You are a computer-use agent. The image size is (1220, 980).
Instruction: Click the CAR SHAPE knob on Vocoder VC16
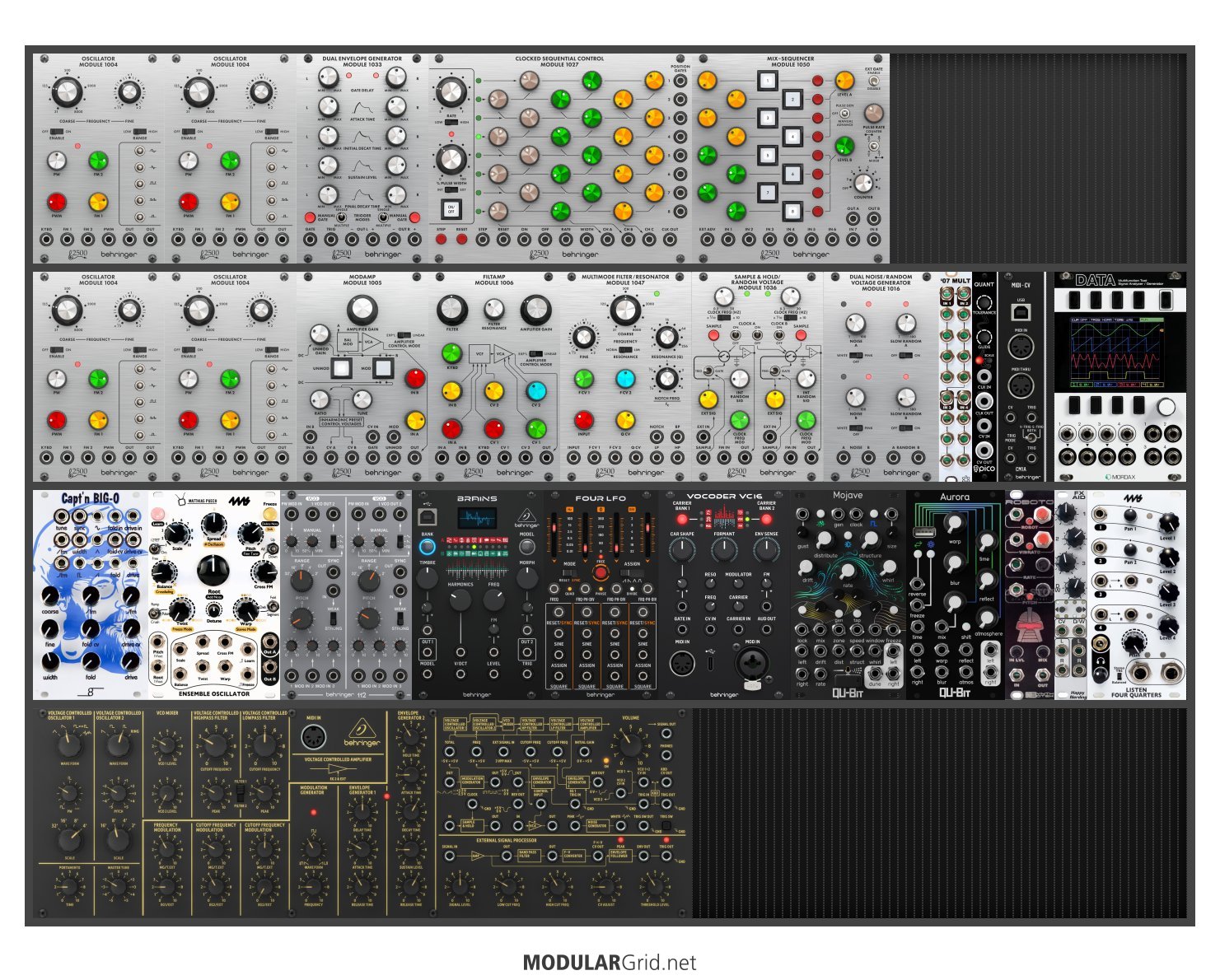click(682, 549)
